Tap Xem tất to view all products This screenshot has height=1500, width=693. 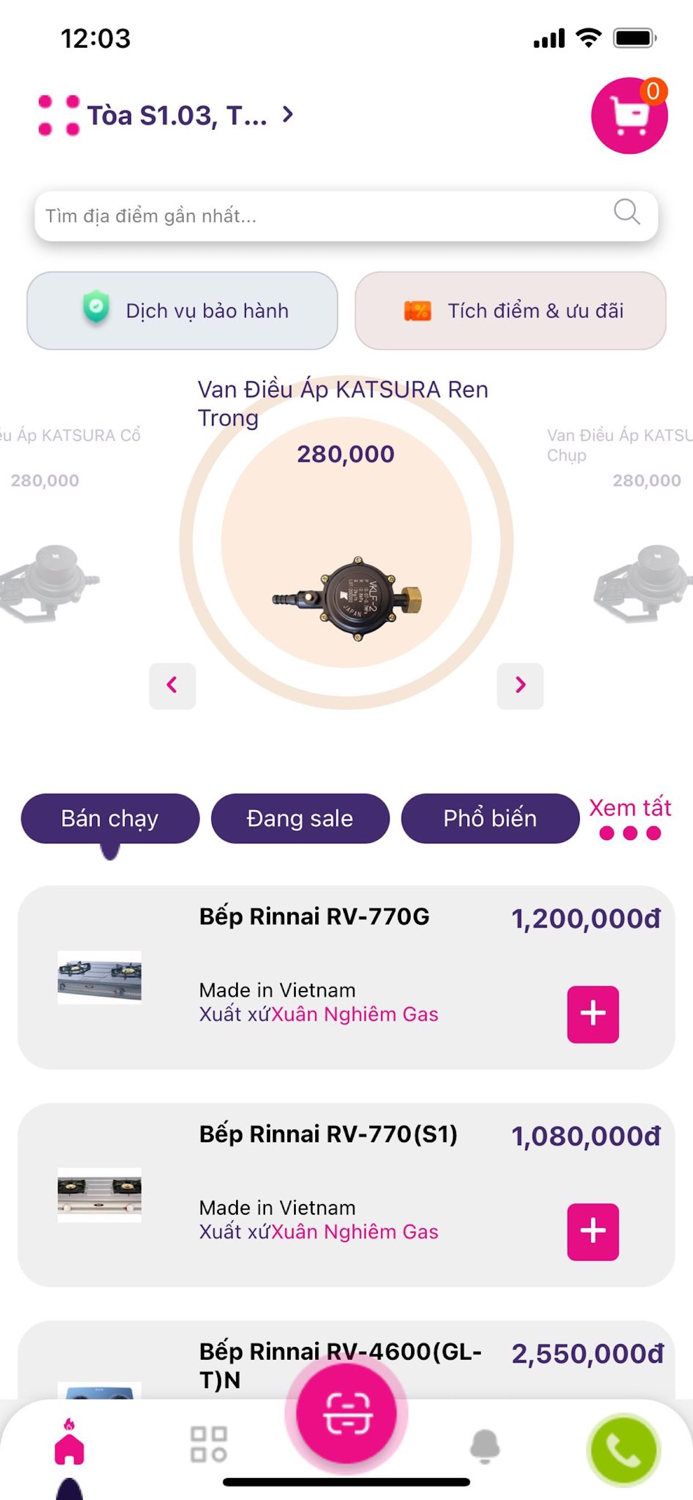tap(630, 808)
